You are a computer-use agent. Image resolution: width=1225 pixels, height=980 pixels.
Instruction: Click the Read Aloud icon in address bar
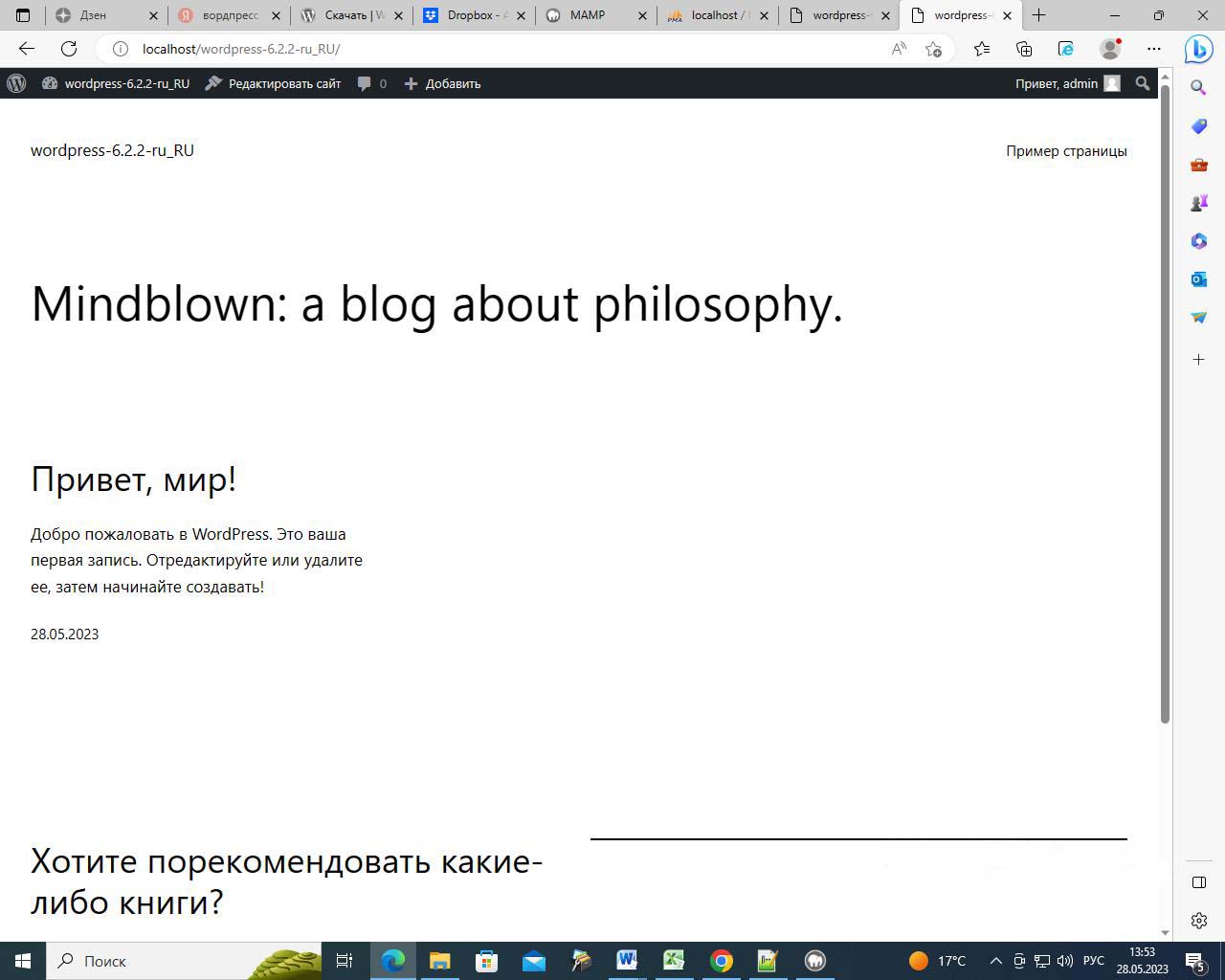[898, 49]
